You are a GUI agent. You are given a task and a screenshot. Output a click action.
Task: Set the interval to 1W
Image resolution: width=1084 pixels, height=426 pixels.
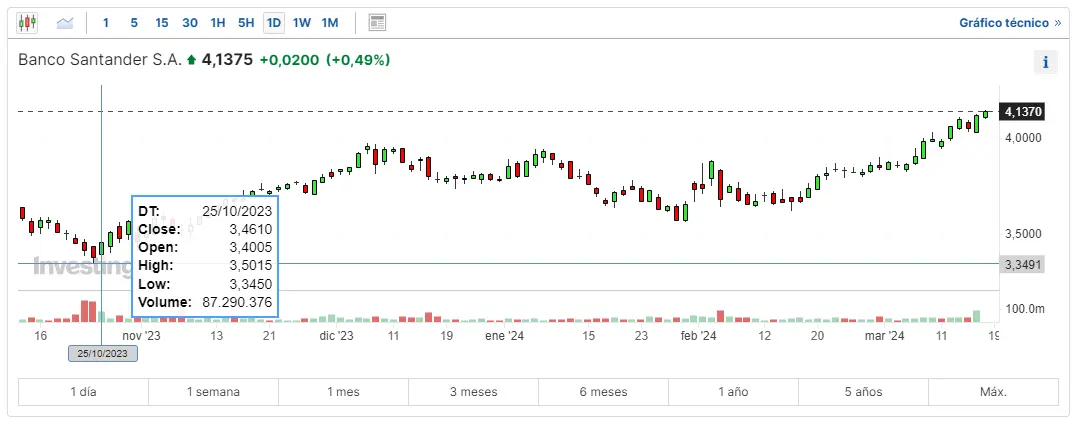point(302,22)
